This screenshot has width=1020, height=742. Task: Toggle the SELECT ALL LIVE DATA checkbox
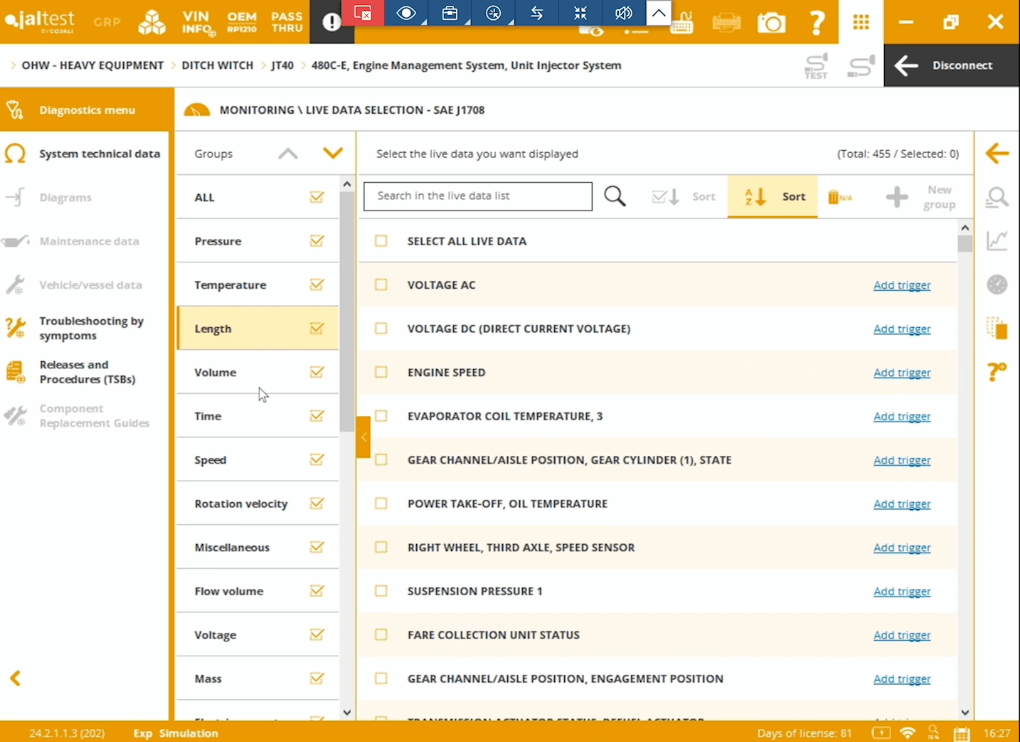(x=381, y=241)
